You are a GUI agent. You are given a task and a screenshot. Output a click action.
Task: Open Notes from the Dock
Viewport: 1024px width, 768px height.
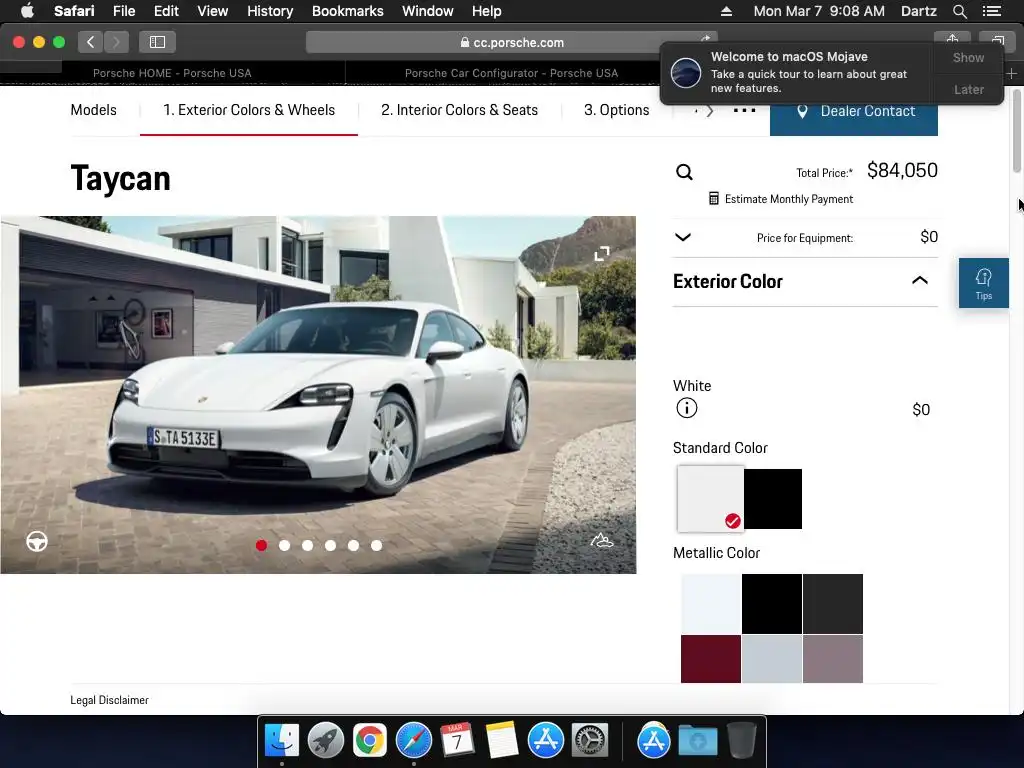[x=502, y=740]
